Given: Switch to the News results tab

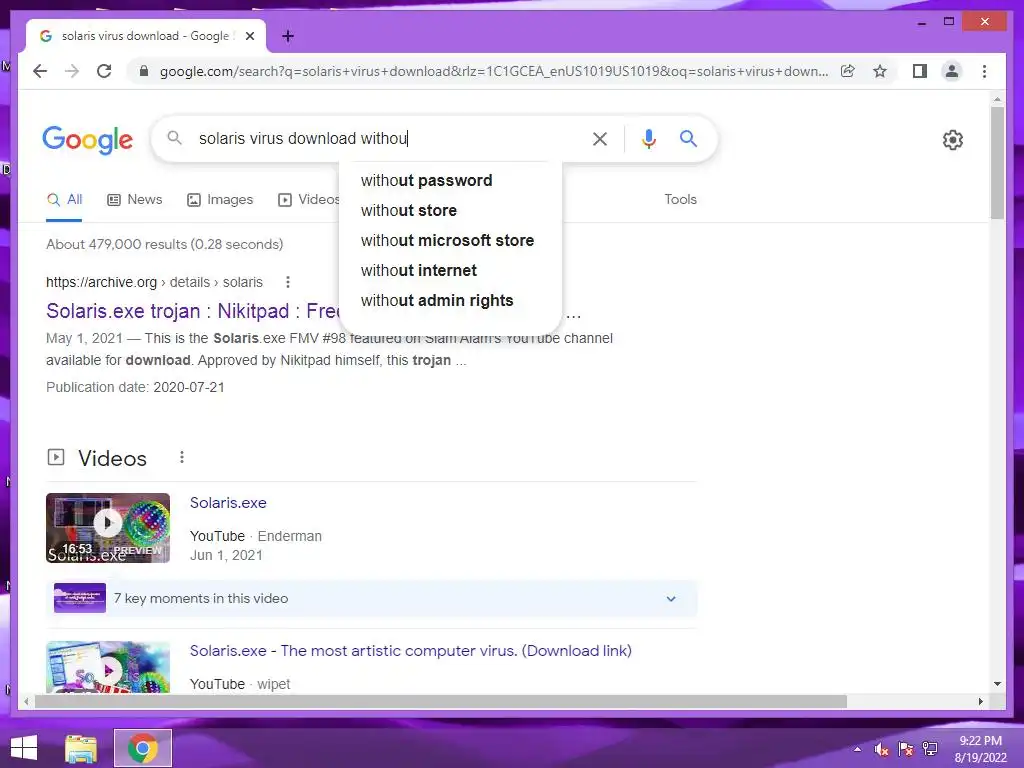Looking at the screenshot, I should [135, 200].
